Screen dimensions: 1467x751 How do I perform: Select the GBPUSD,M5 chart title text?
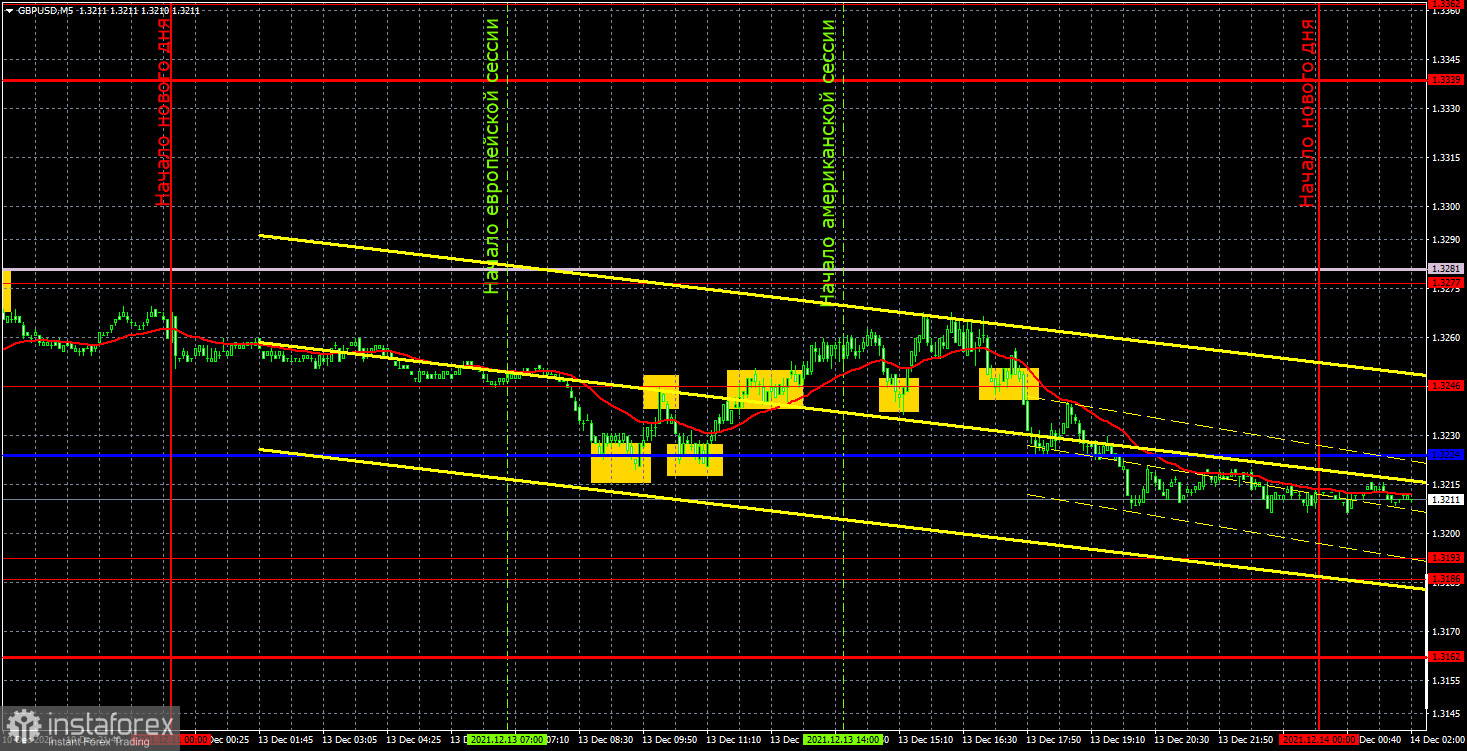pyautogui.click(x=44, y=10)
